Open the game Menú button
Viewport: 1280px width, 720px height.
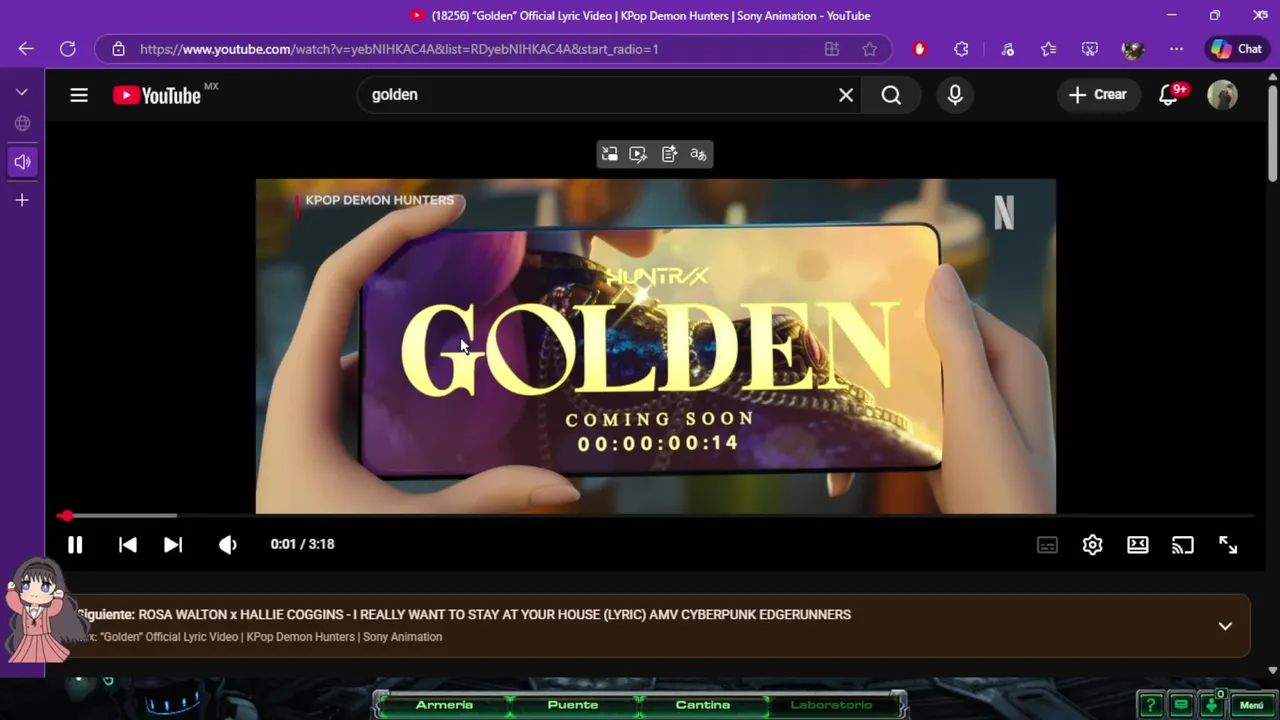click(1252, 705)
